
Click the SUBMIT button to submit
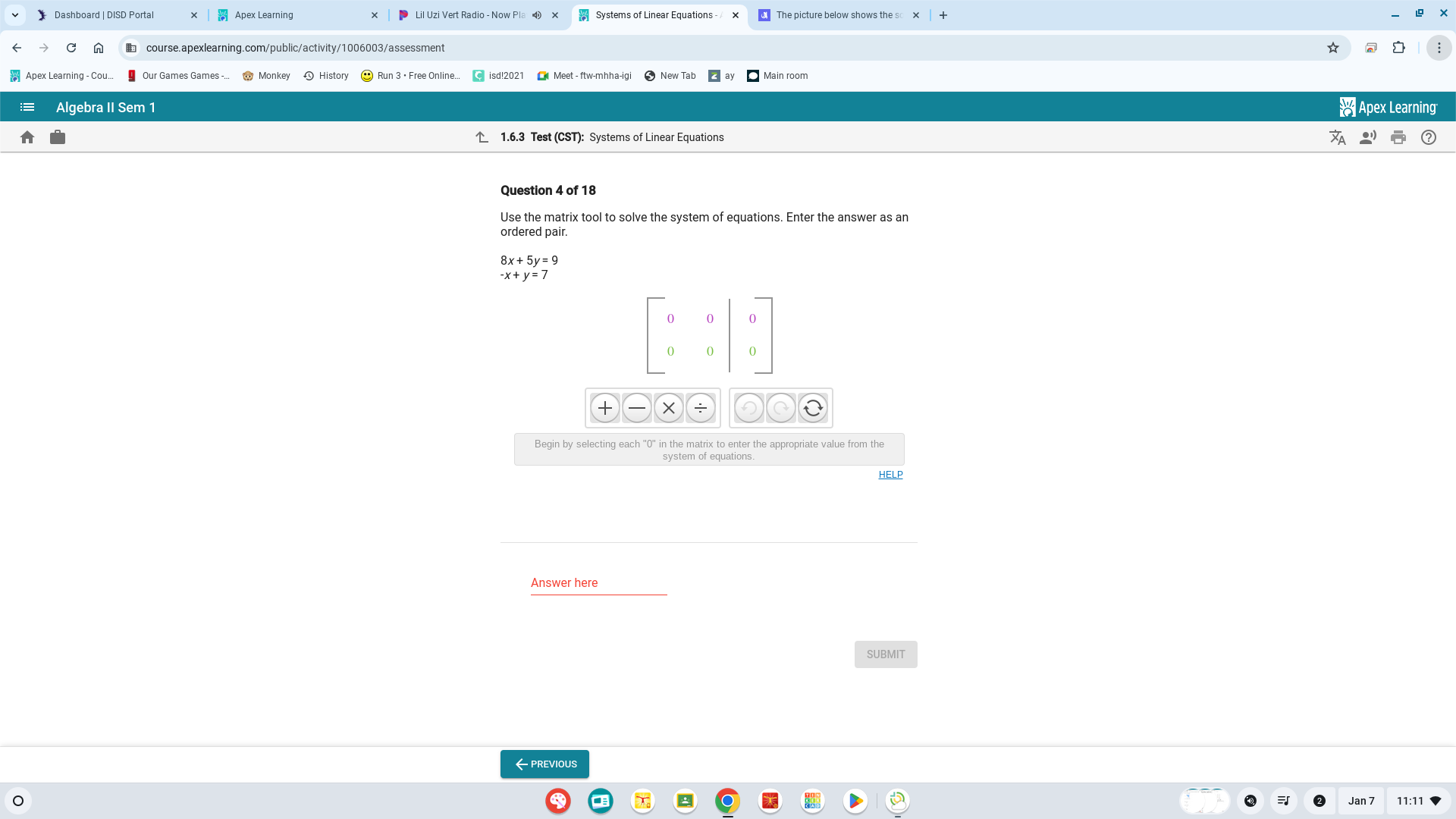[885, 653]
